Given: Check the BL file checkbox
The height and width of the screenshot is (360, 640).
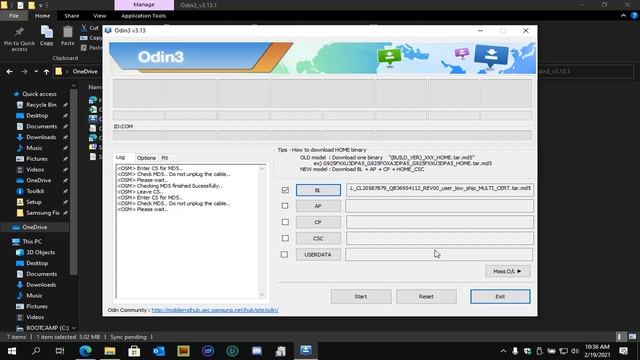Looking at the screenshot, I should pos(285,190).
